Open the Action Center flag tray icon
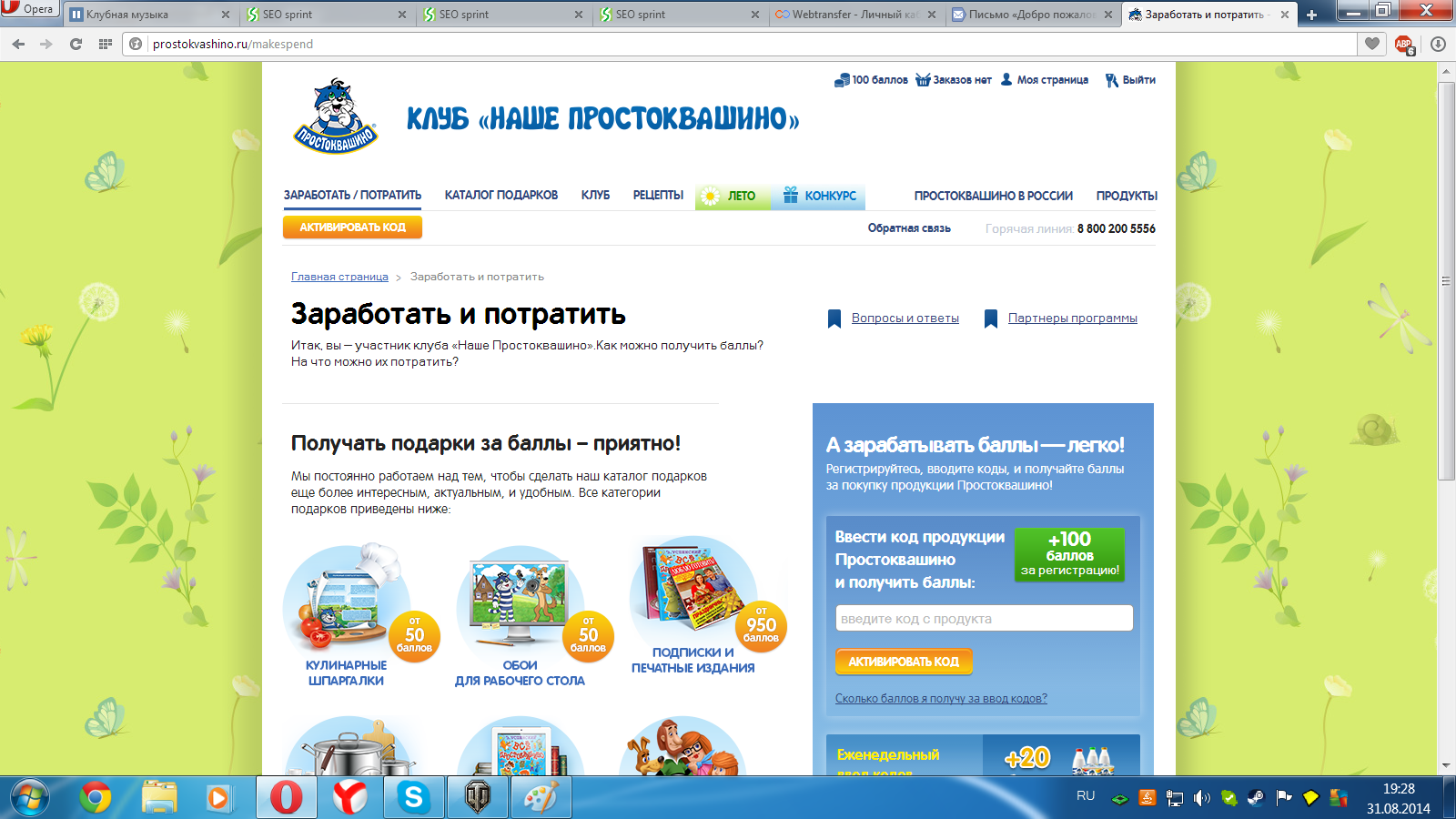The height and width of the screenshot is (819, 1456). 1284,798
